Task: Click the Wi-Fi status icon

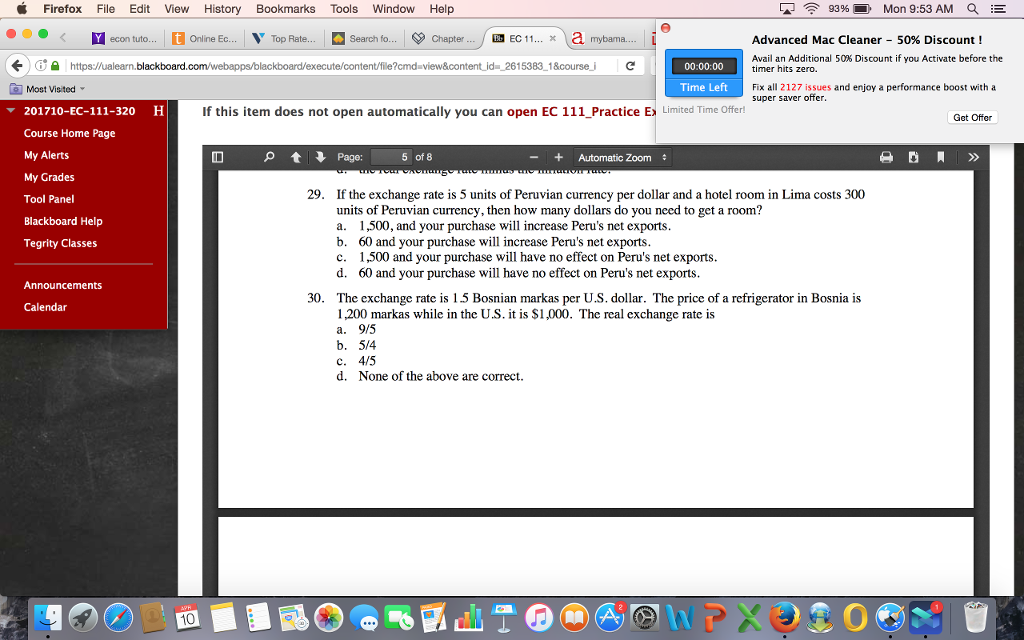Action: 811,9
